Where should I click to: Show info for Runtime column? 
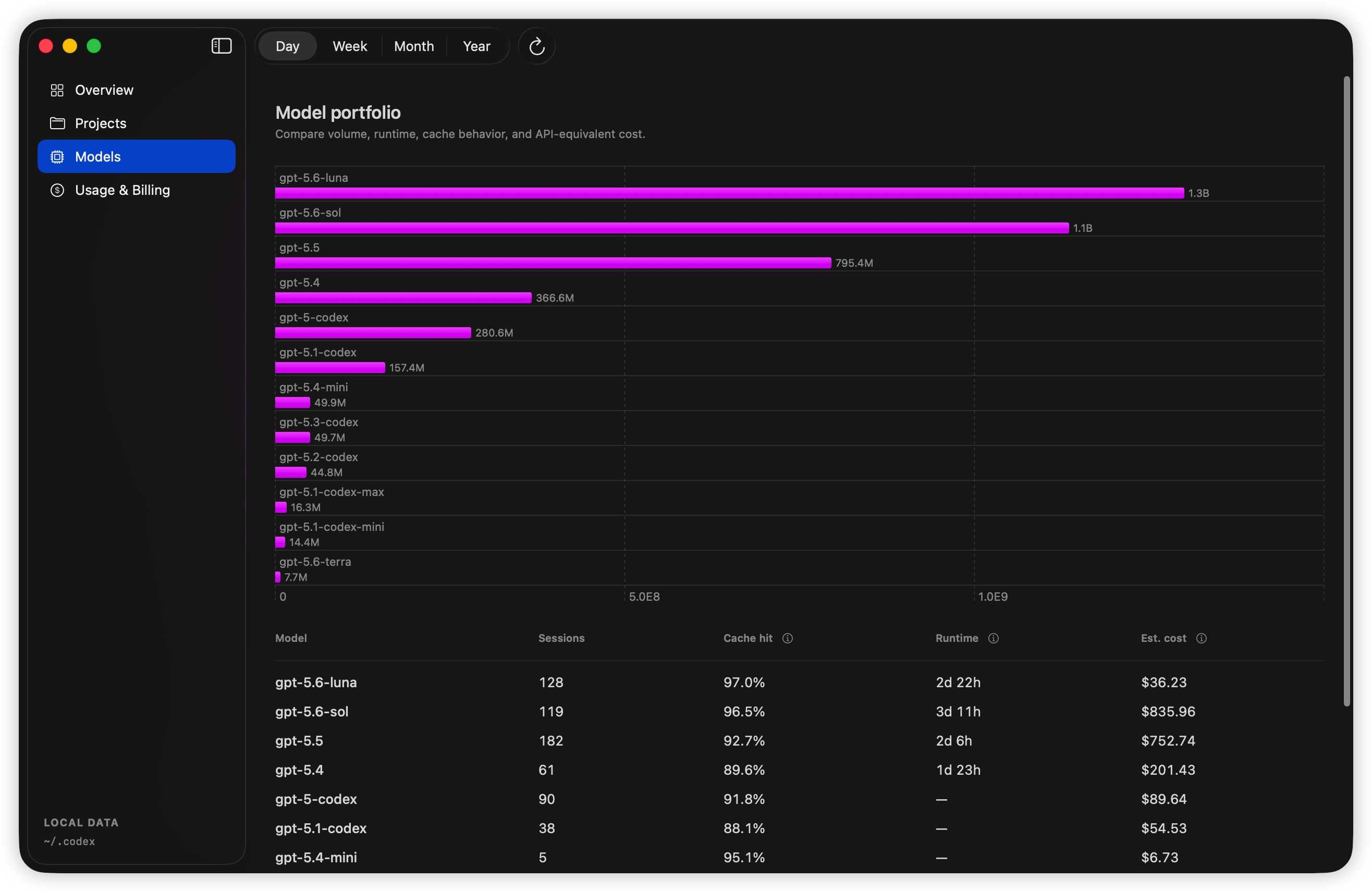(x=993, y=638)
